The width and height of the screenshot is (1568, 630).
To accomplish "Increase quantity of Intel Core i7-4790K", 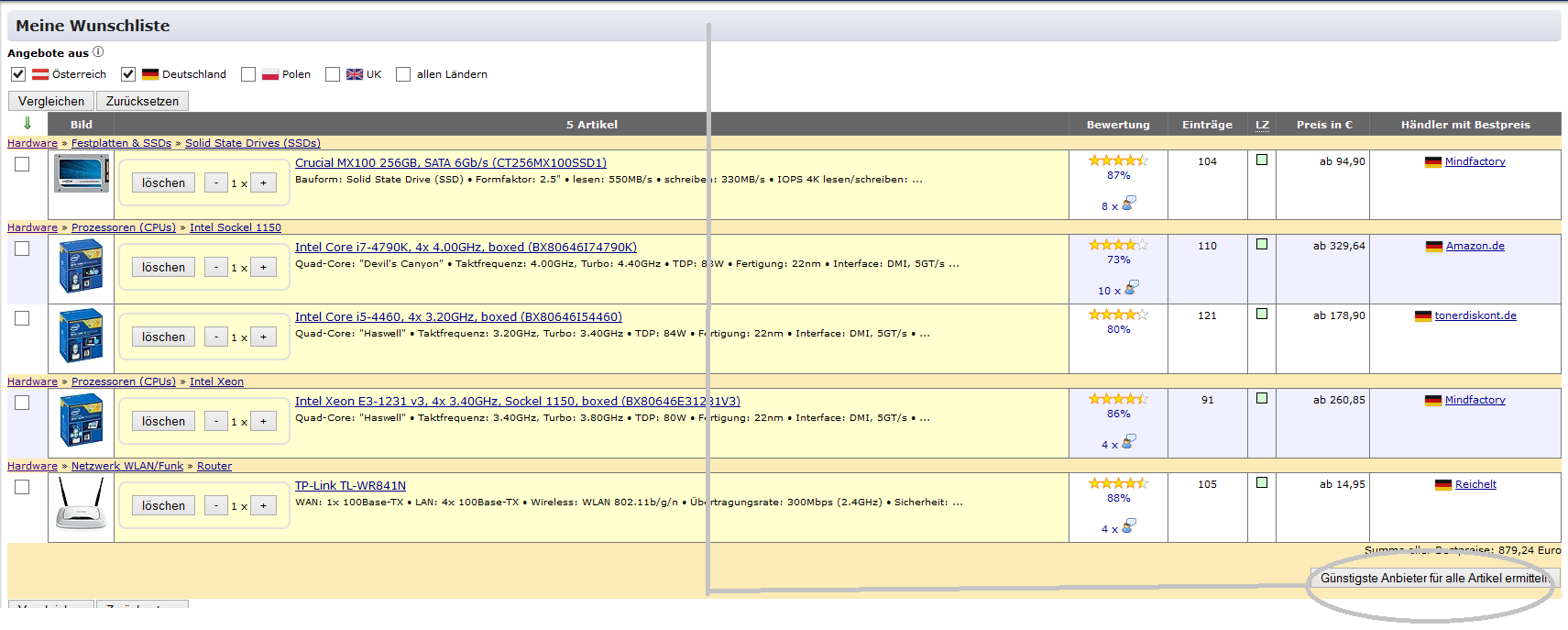I will 264,267.
